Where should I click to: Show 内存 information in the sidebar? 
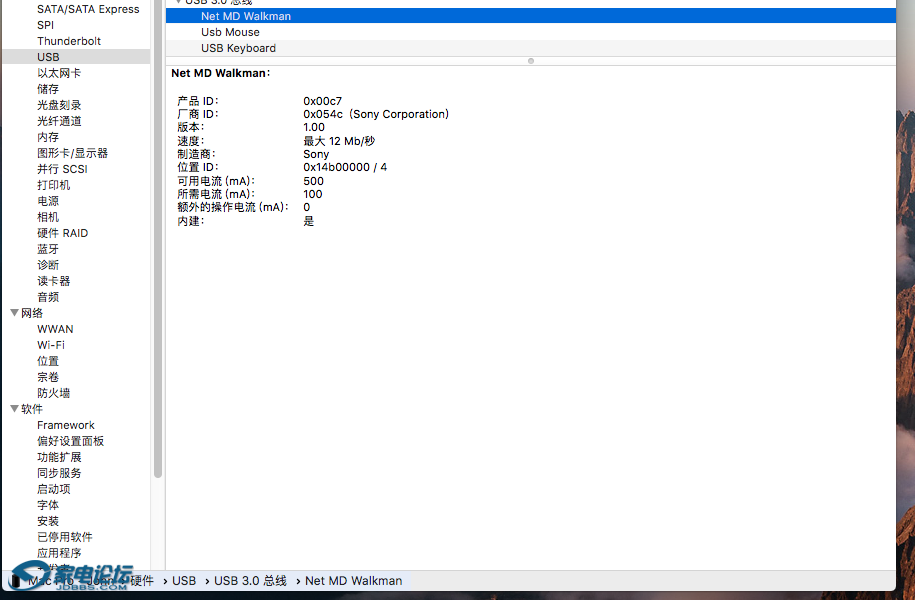coord(48,137)
